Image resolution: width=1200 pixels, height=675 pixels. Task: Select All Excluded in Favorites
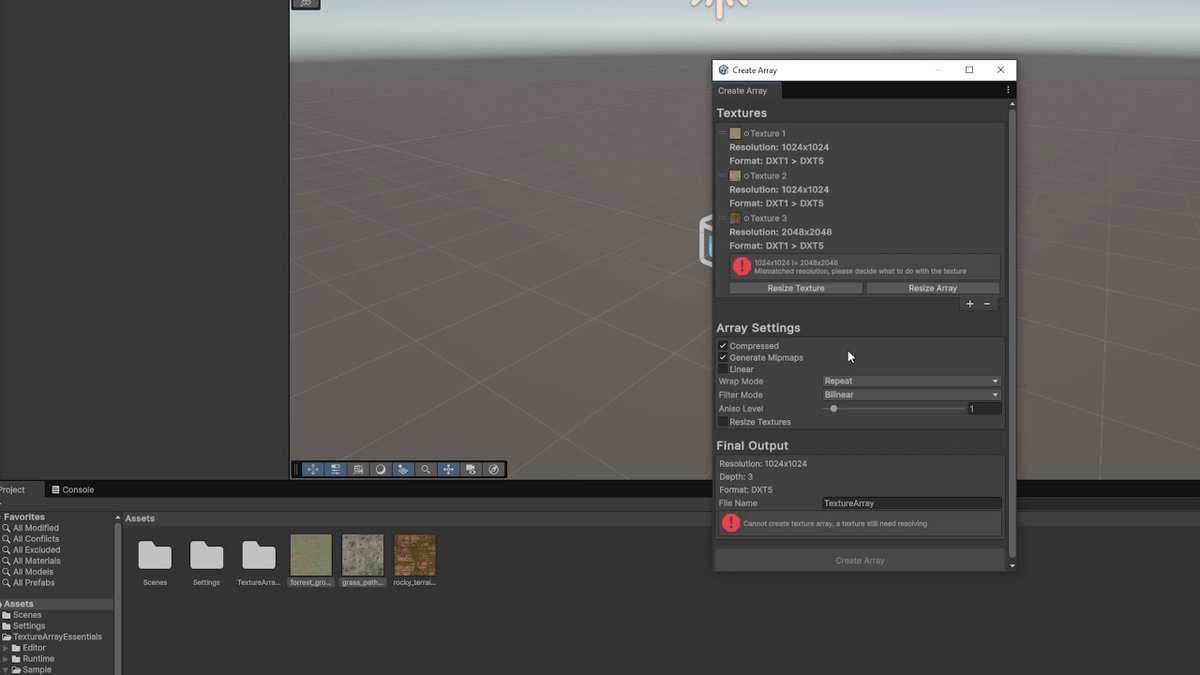[36, 550]
